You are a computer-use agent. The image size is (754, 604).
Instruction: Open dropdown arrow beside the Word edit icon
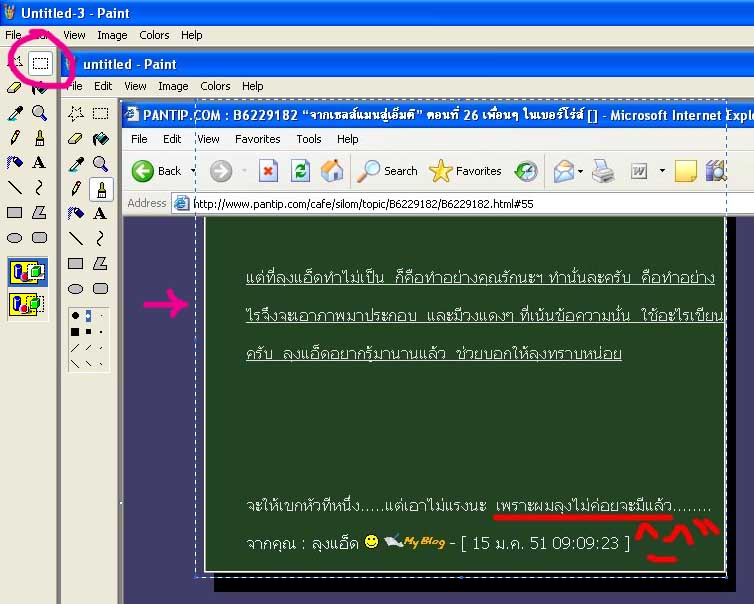pos(662,171)
